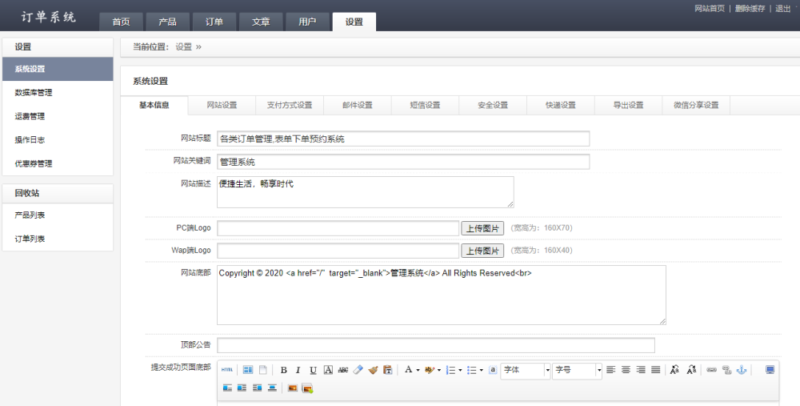Set image float left, first layout icon
This screenshot has height=406, width=800.
[227, 388]
